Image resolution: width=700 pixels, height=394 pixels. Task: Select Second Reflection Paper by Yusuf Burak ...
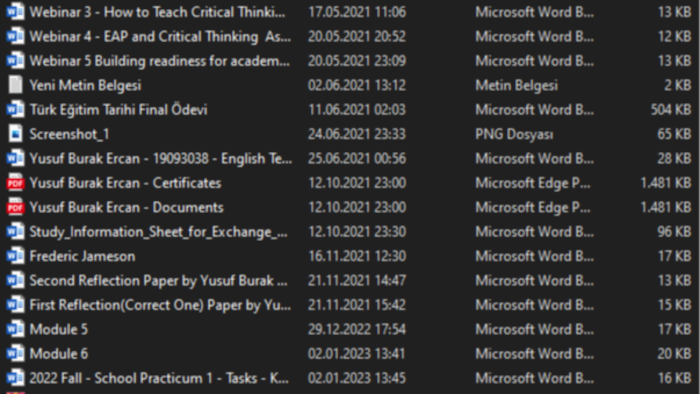158,281
